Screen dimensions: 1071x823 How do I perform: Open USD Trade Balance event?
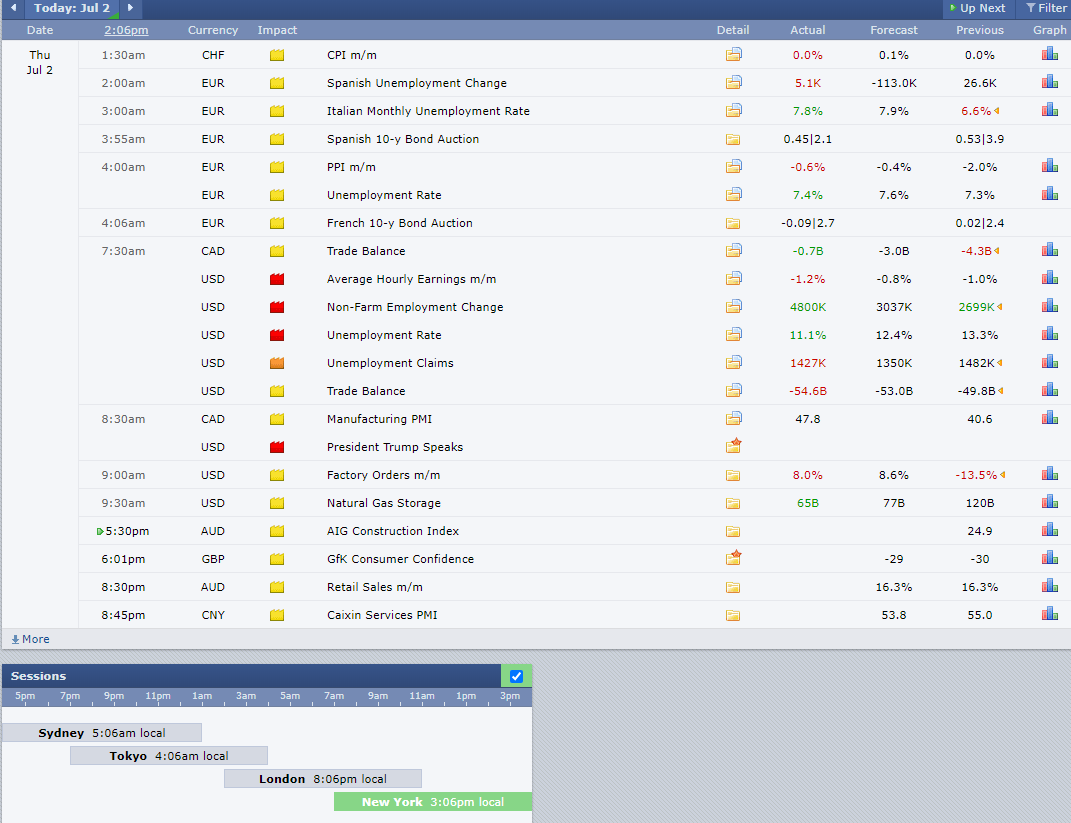[365, 391]
